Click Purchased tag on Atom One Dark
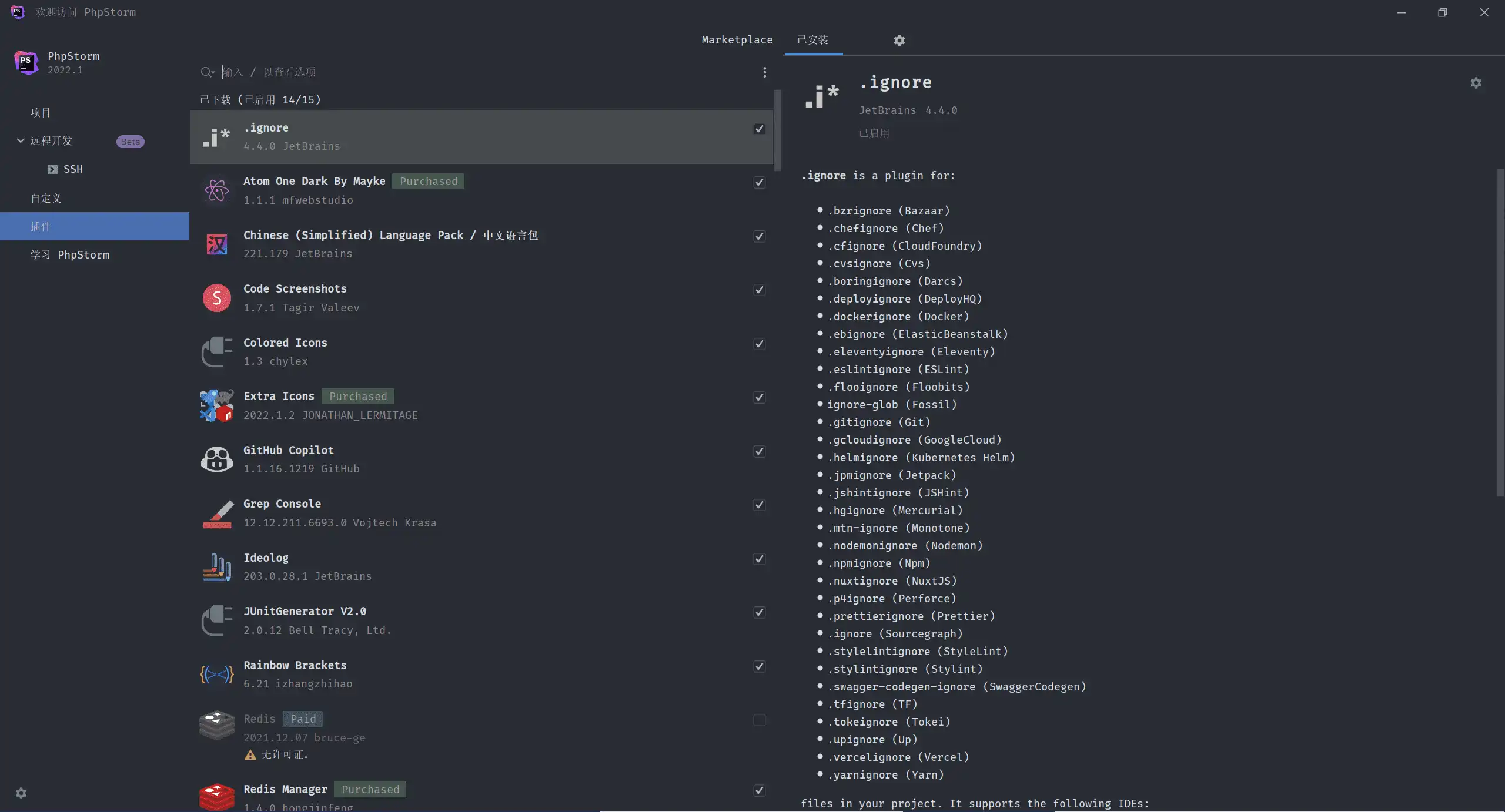The height and width of the screenshot is (812, 1505). click(429, 182)
